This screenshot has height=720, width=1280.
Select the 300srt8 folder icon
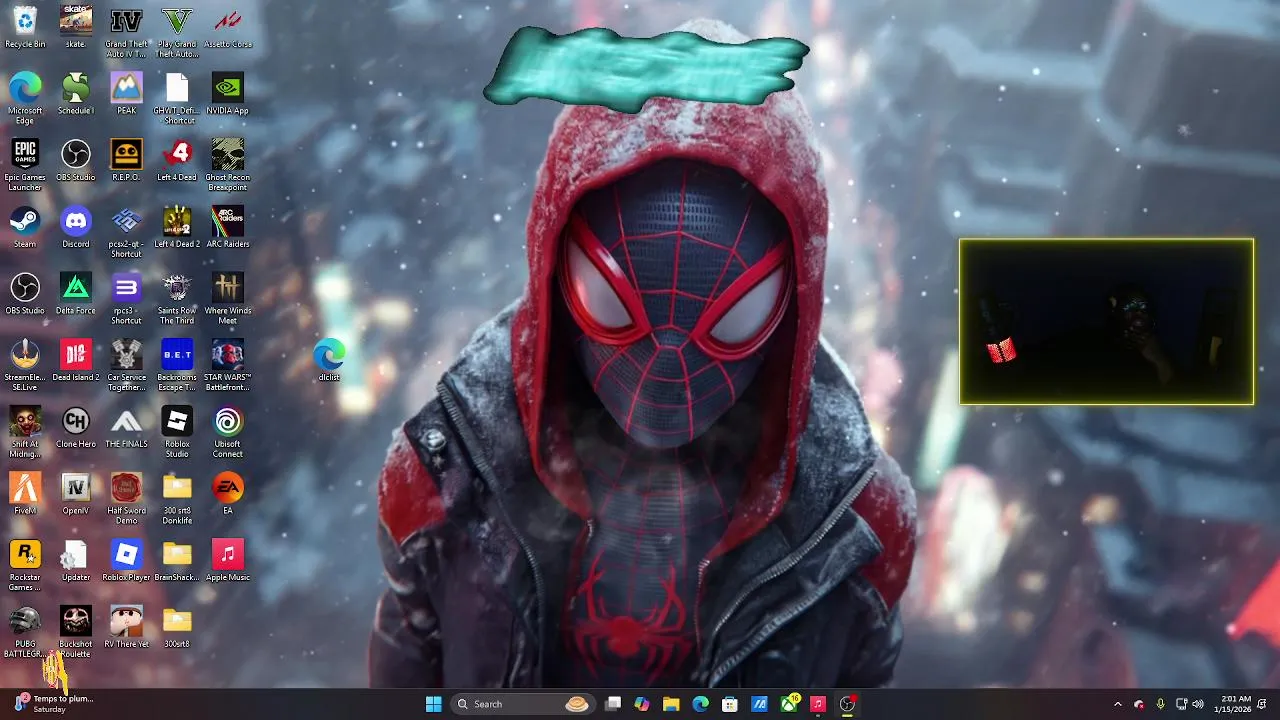click(x=177, y=627)
